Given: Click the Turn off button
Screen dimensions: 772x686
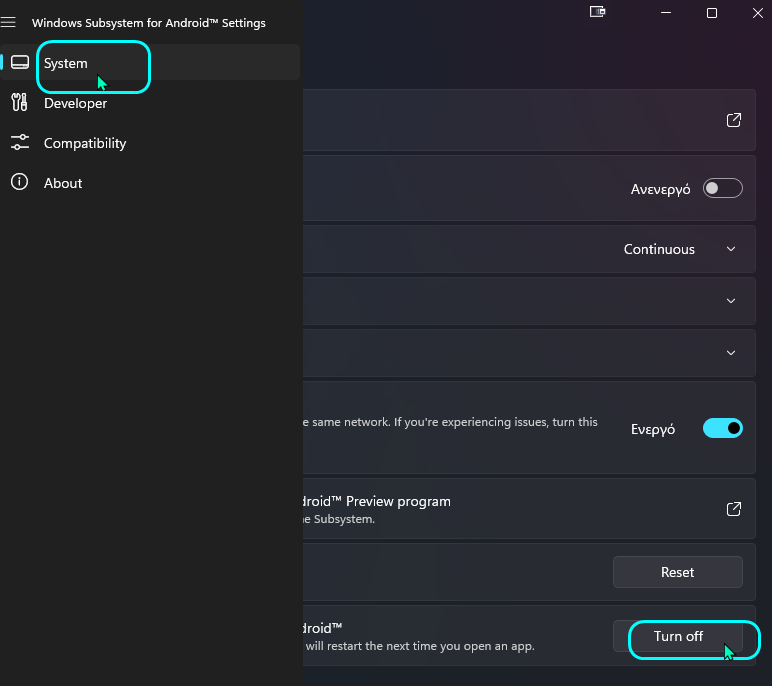Looking at the screenshot, I should click(677, 636).
